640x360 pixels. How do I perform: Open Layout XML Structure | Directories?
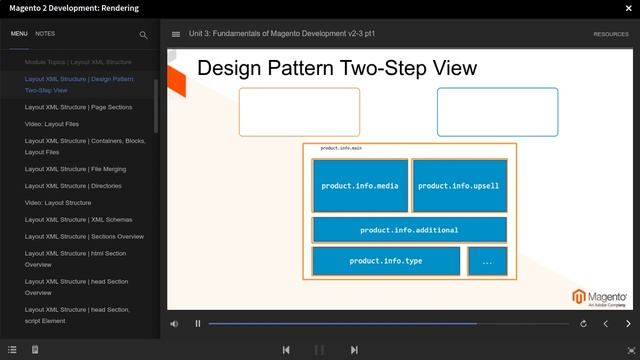[x=73, y=186]
